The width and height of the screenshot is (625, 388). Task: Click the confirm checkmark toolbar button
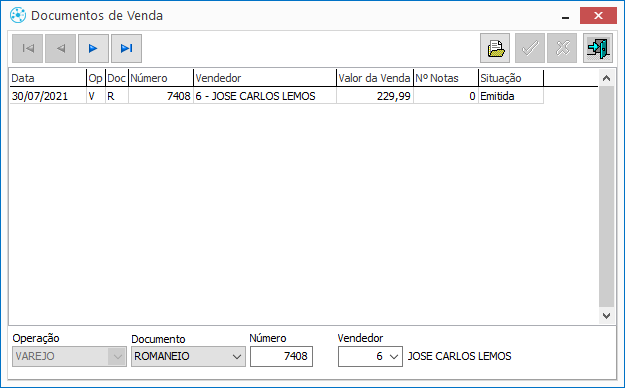pos(530,48)
